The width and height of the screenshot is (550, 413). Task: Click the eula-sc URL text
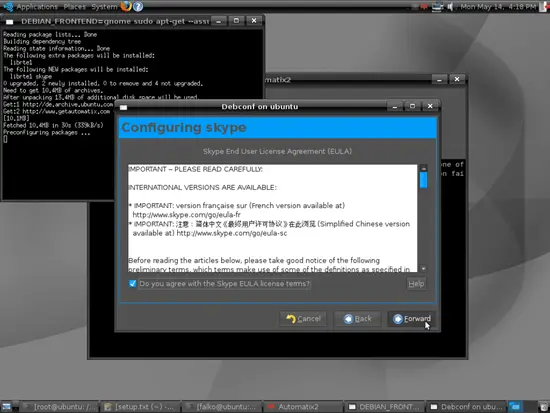click(232, 233)
